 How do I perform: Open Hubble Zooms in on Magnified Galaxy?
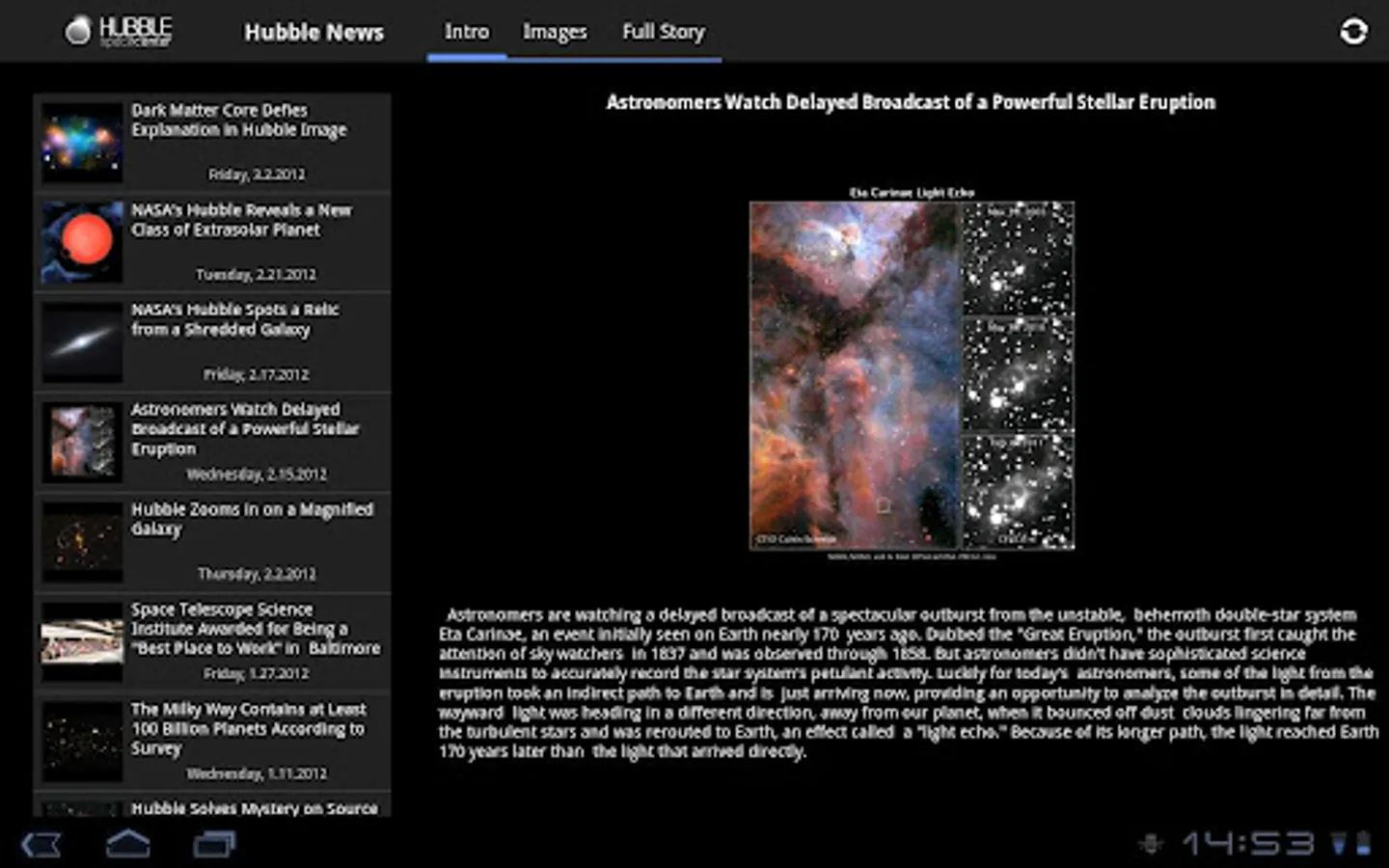(212, 542)
